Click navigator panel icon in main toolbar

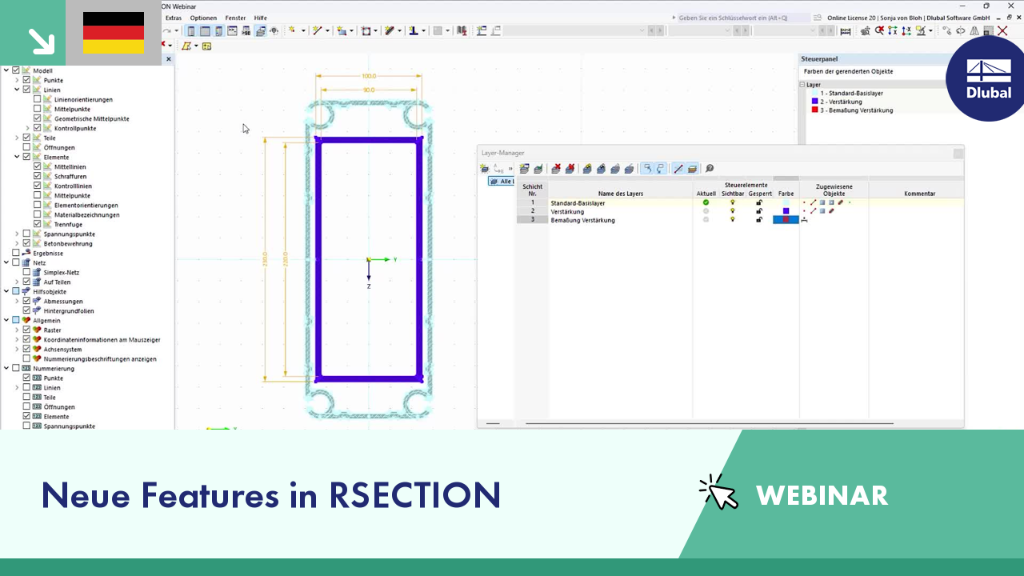pos(191,31)
